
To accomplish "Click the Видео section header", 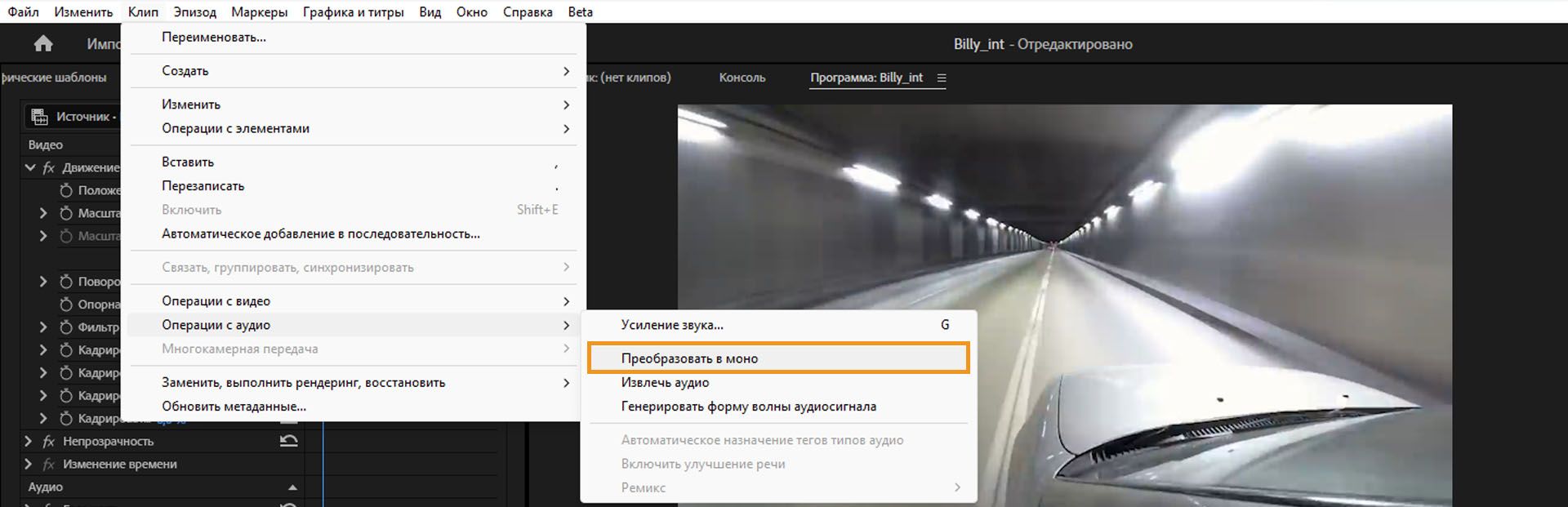I will tap(46, 145).
